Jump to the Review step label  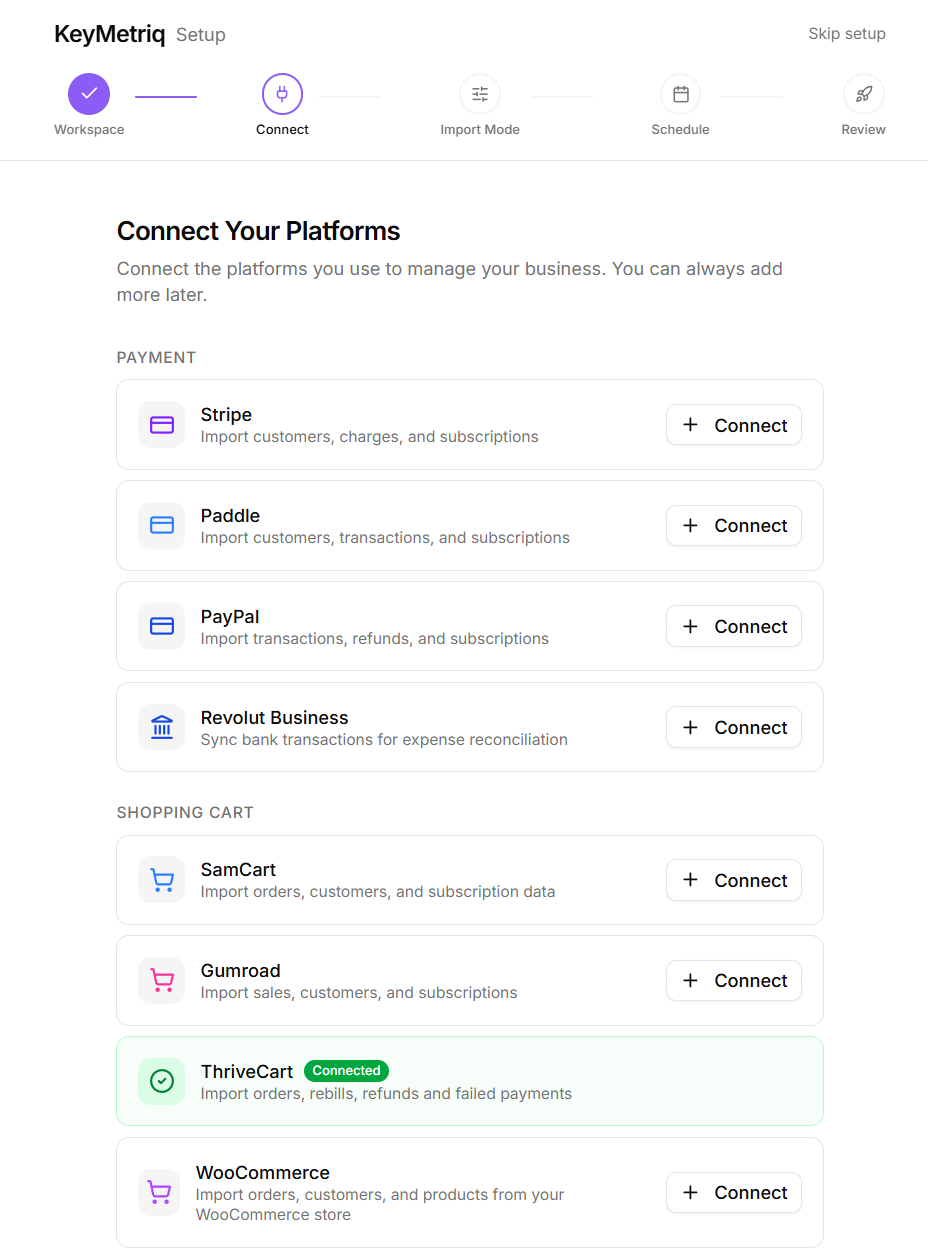tap(864, 130)
